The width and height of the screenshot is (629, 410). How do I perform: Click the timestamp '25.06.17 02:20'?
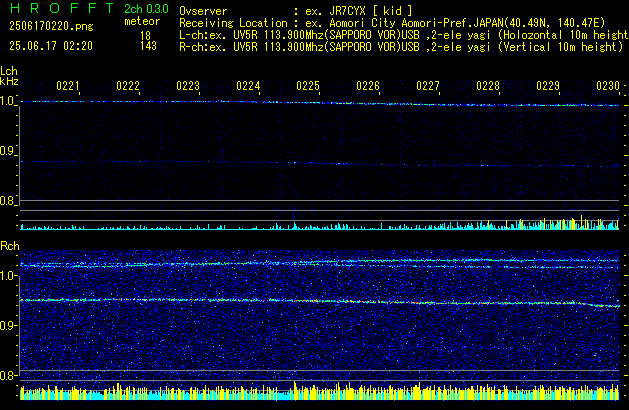tap(51, 46)
